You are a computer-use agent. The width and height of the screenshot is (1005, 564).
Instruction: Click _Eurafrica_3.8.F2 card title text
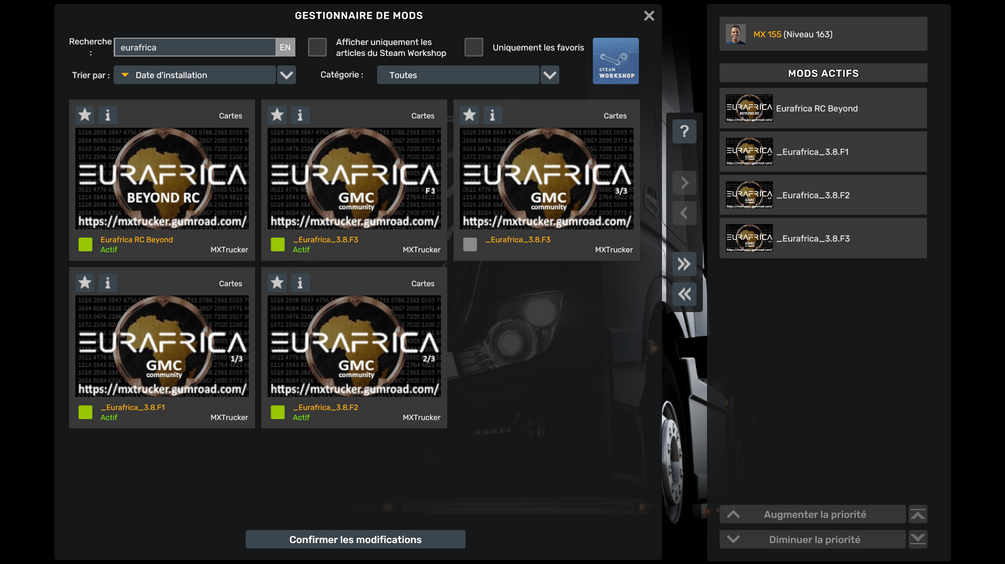coord(326,407)
